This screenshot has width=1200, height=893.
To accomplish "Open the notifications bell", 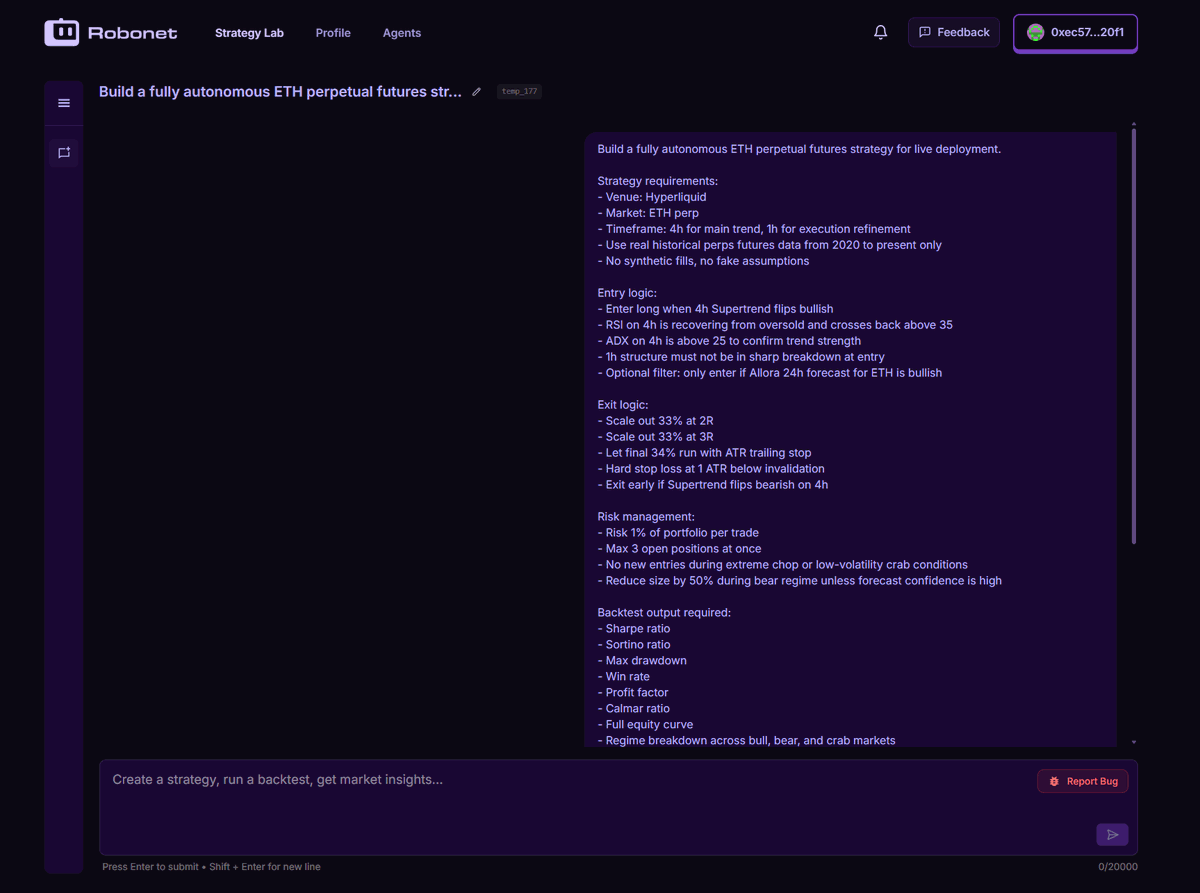I will [x=880, y=32].
